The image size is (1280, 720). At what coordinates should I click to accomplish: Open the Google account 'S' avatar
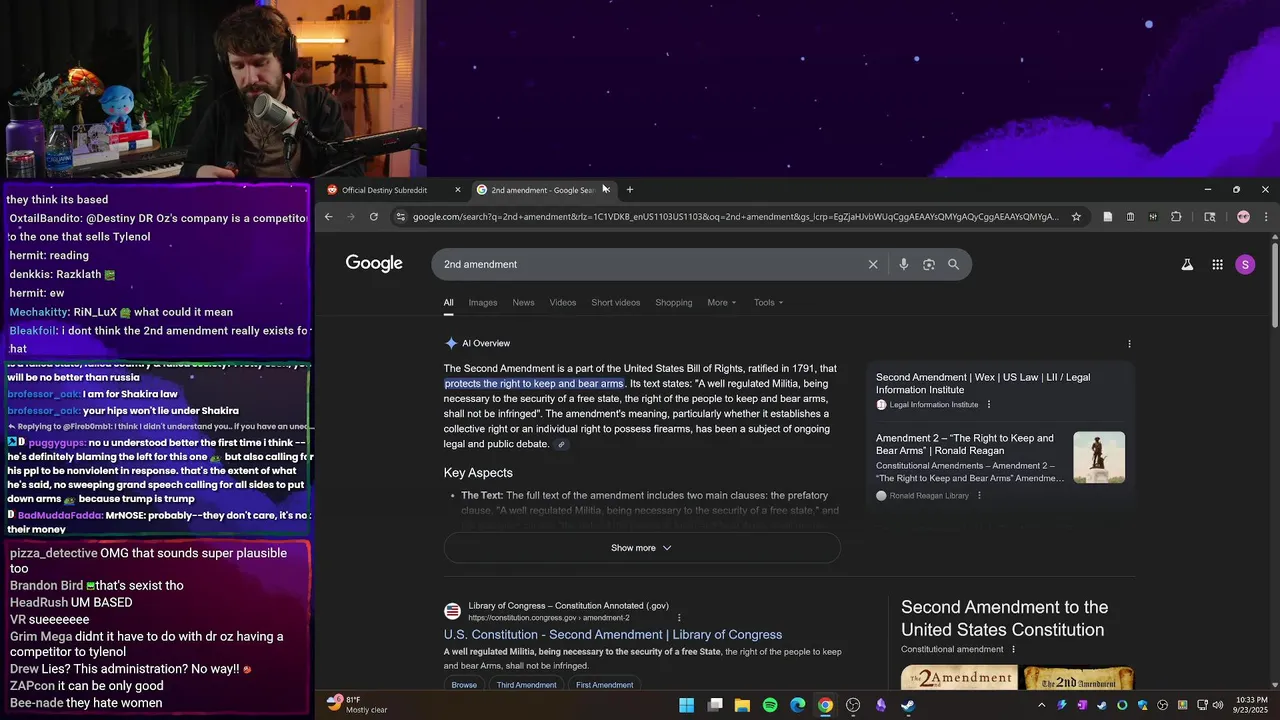coord(1245,264)
